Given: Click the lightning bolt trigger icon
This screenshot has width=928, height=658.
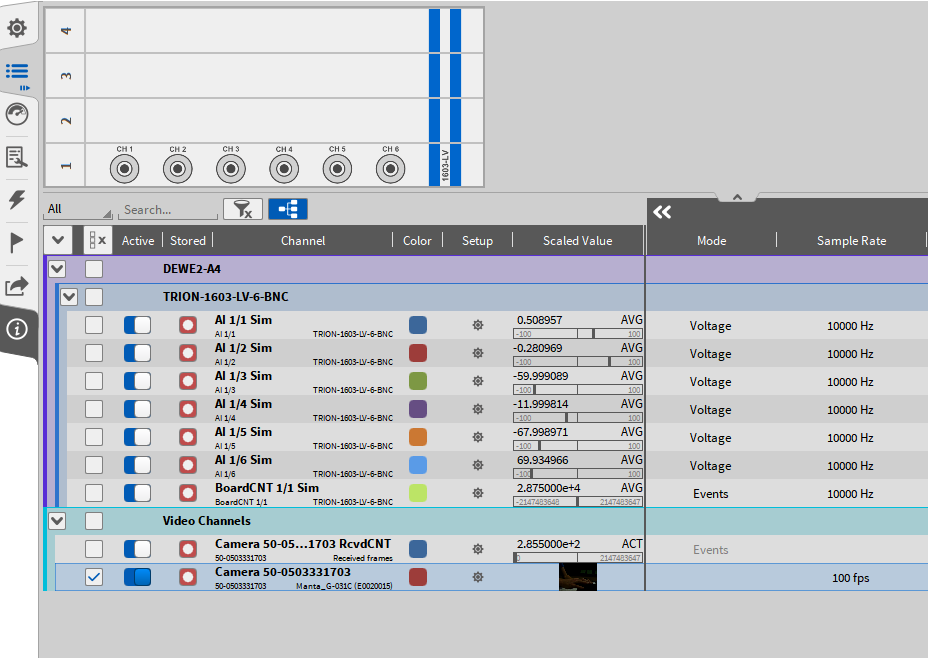Looking at the screenshot, I should 17,200.
